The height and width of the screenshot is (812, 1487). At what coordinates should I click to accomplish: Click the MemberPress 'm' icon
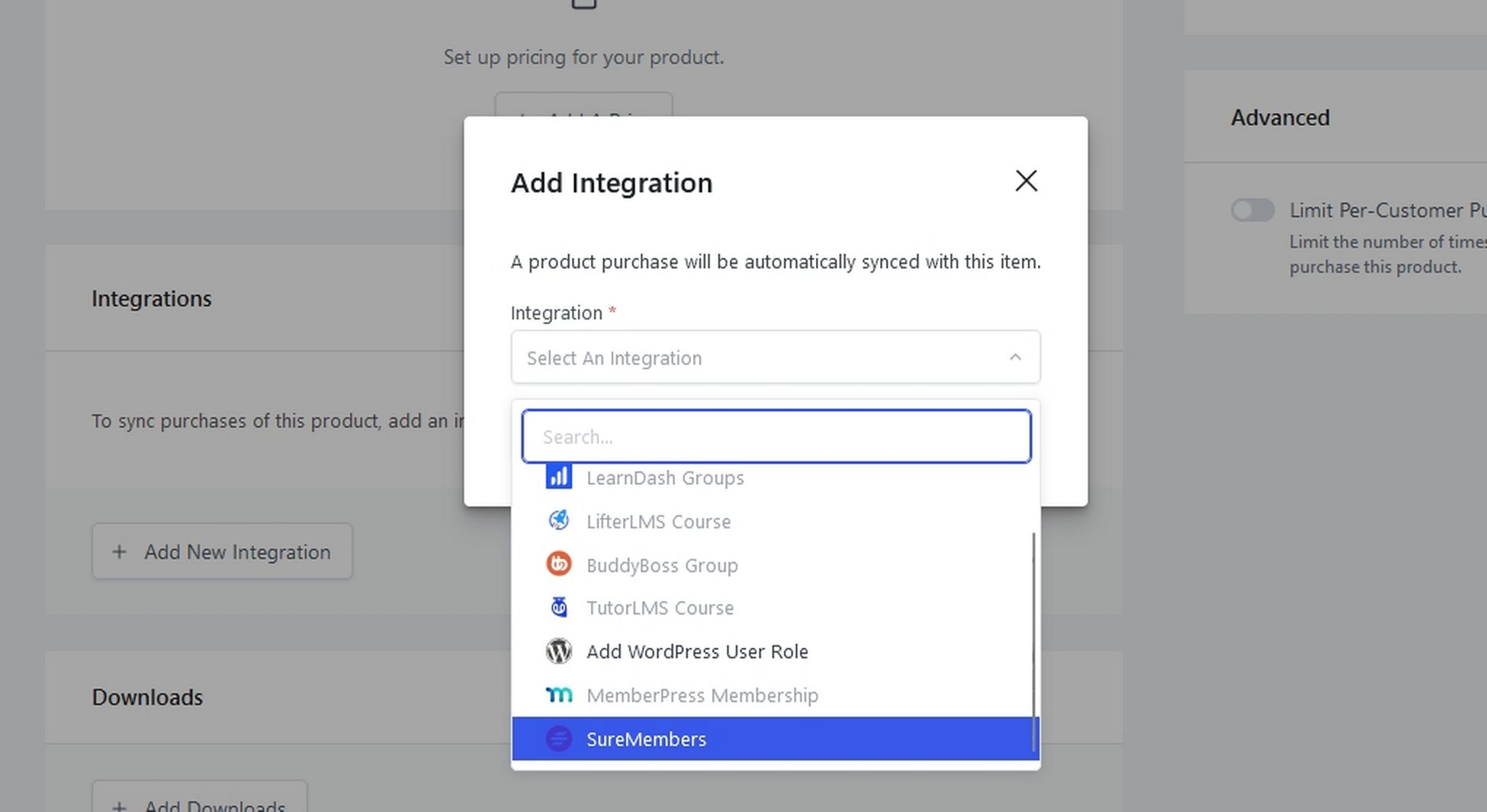coord(559,695)
